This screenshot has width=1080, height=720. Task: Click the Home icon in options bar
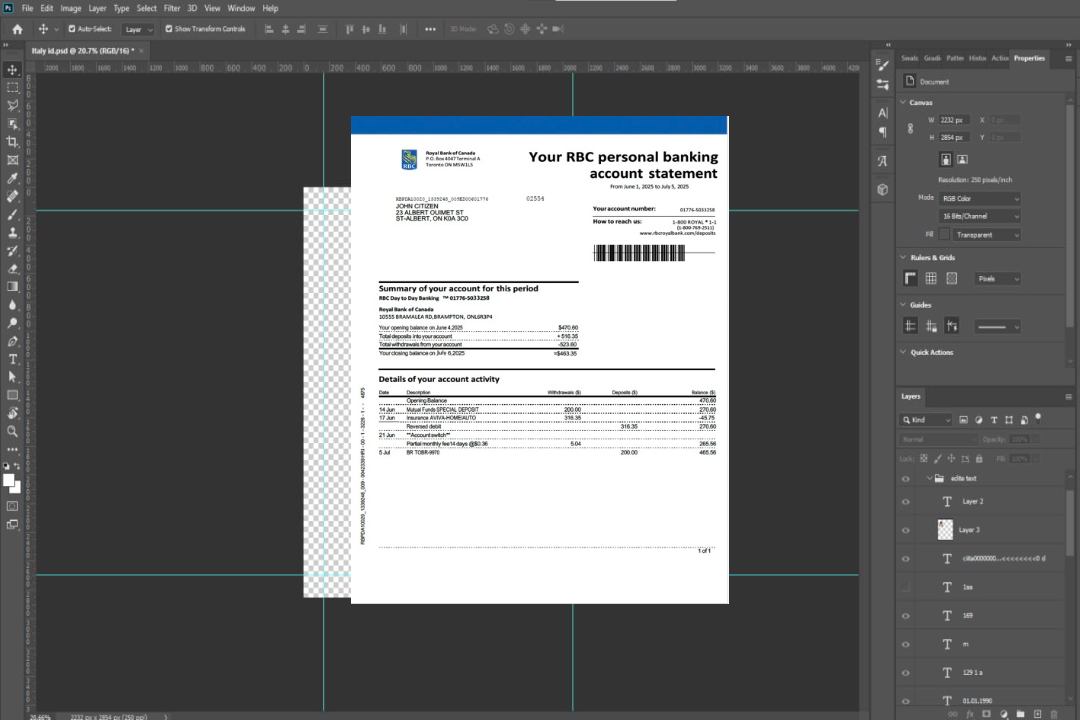click(17, 29)
